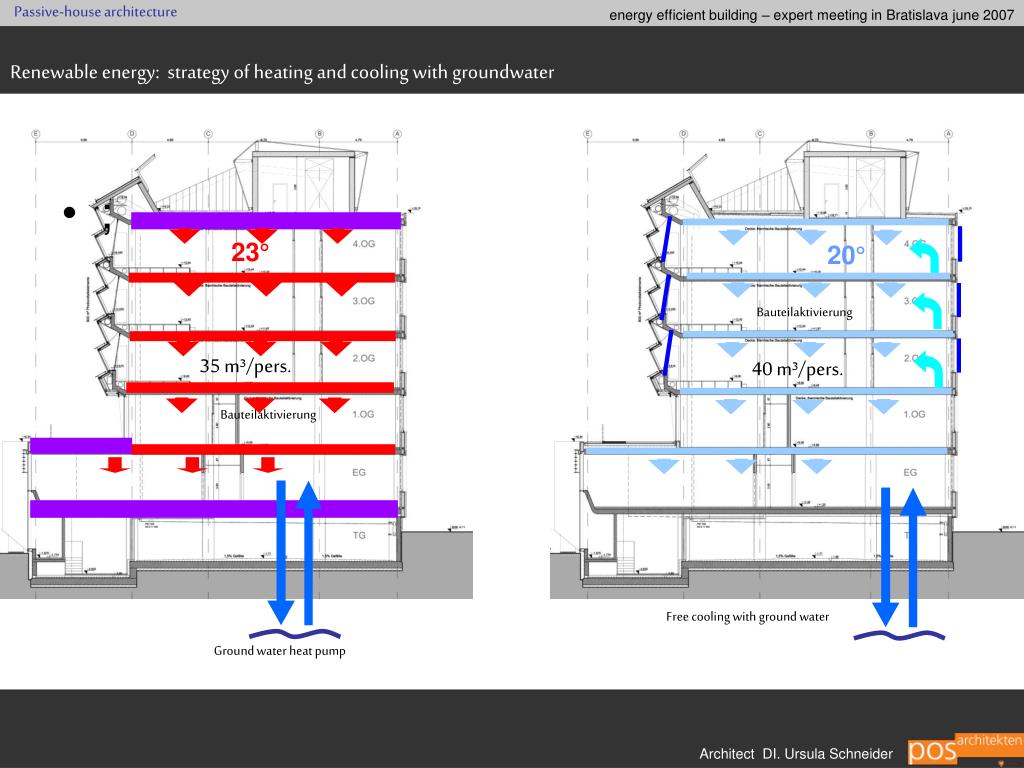Image resolution: width=1024 pixels, height=768 pixels.
Task: Click the purple roof slab in heating diagram
Action: (x=266, y=221)
